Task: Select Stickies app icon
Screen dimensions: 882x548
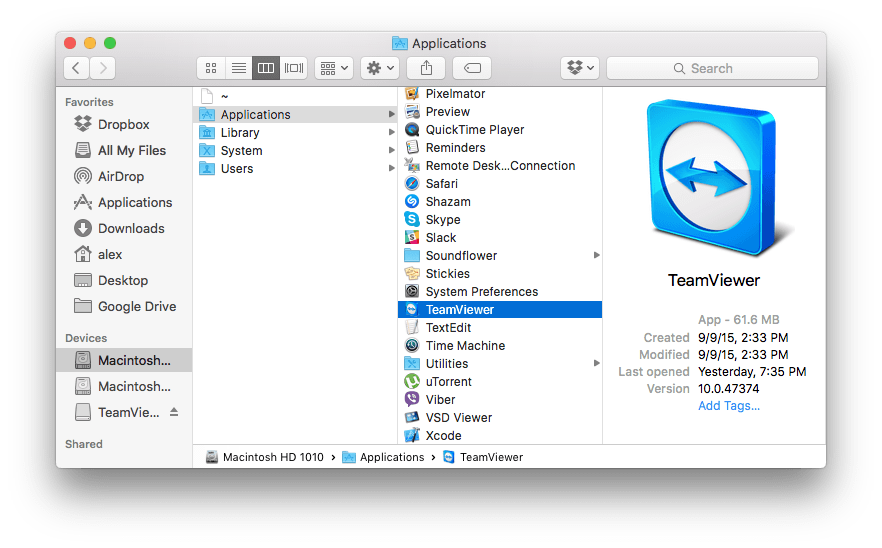Action: [412, 273]
